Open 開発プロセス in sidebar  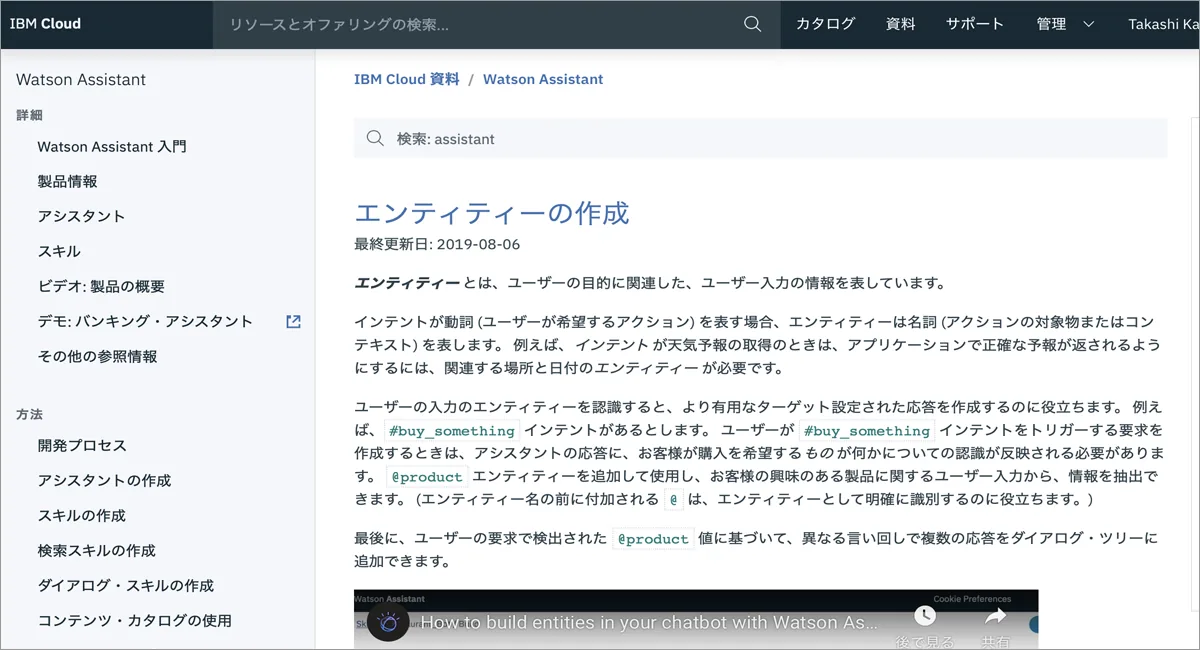point(82,445)
